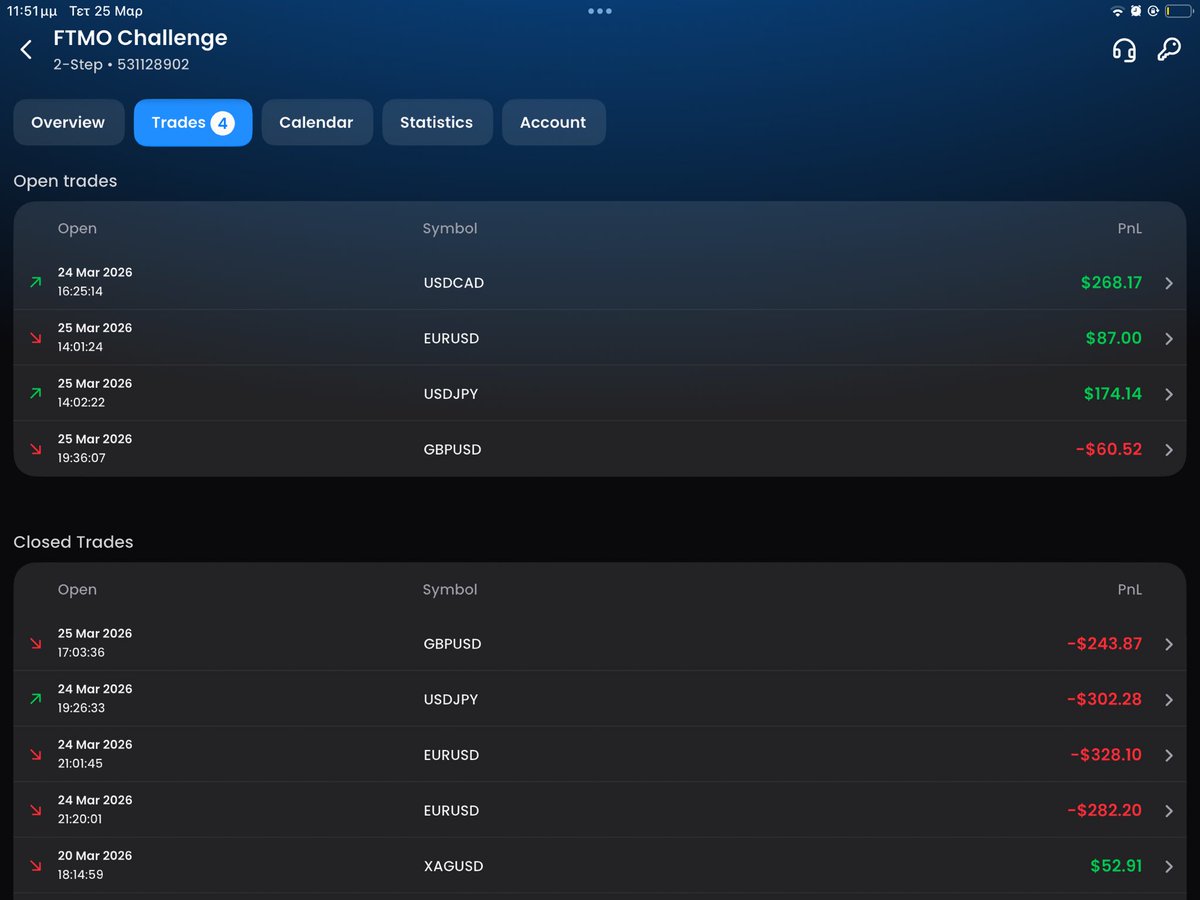This screenshot has height=900, width=1200.
Task: Tap the 25 Mar 2026 19:36:07 timestamp
Action: 95,448
